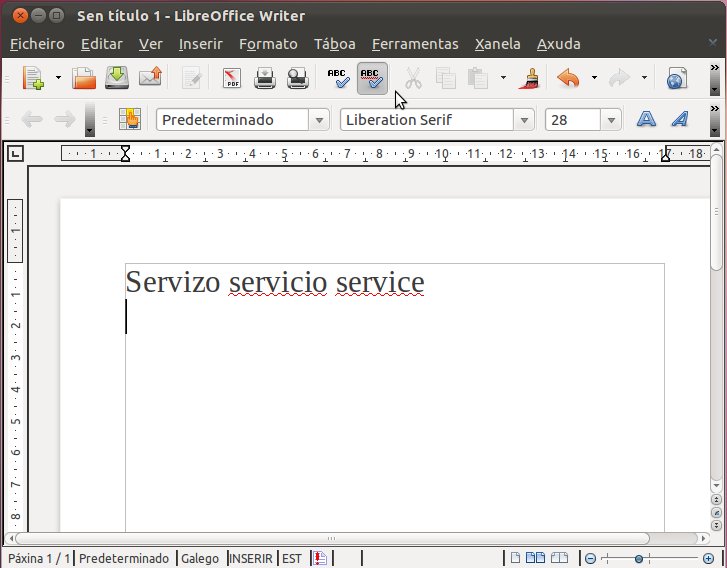
Task: Export directly as PDF icon
Action: pyautogui.click(x=232, y=78)
